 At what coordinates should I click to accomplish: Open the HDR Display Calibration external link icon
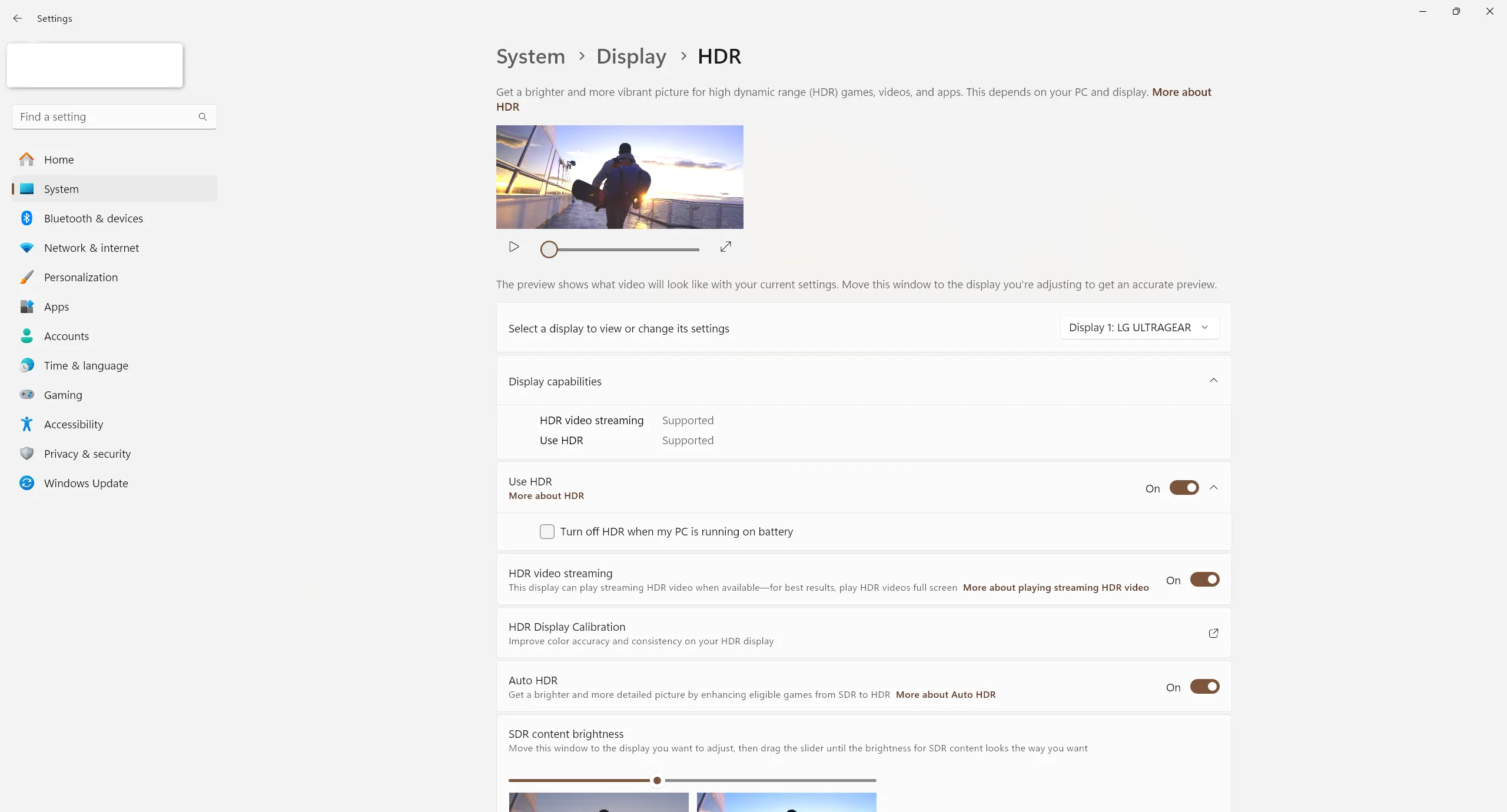(x=1213, y=633)
